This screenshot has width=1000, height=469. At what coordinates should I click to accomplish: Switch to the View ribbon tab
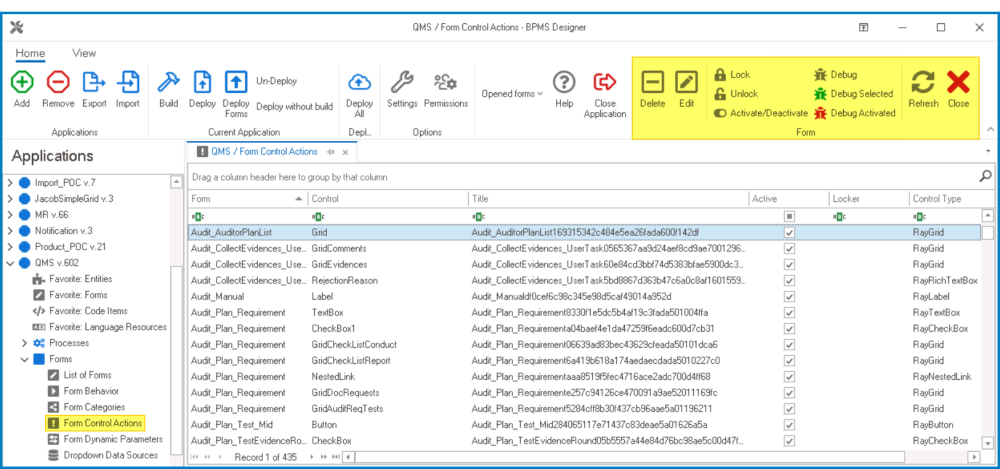pyautogui.click(x=84, y=53)
